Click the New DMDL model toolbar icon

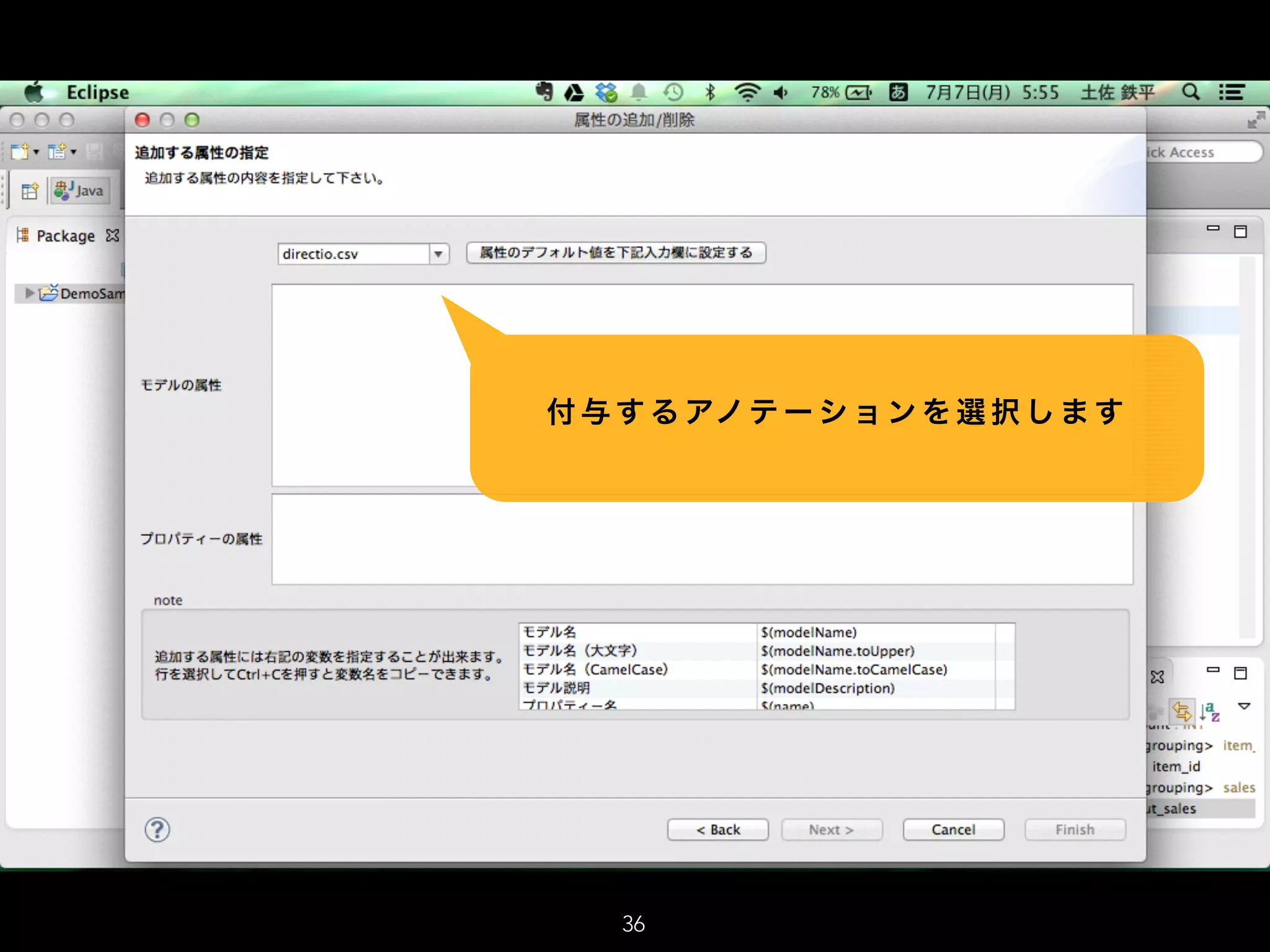point(57,151)
